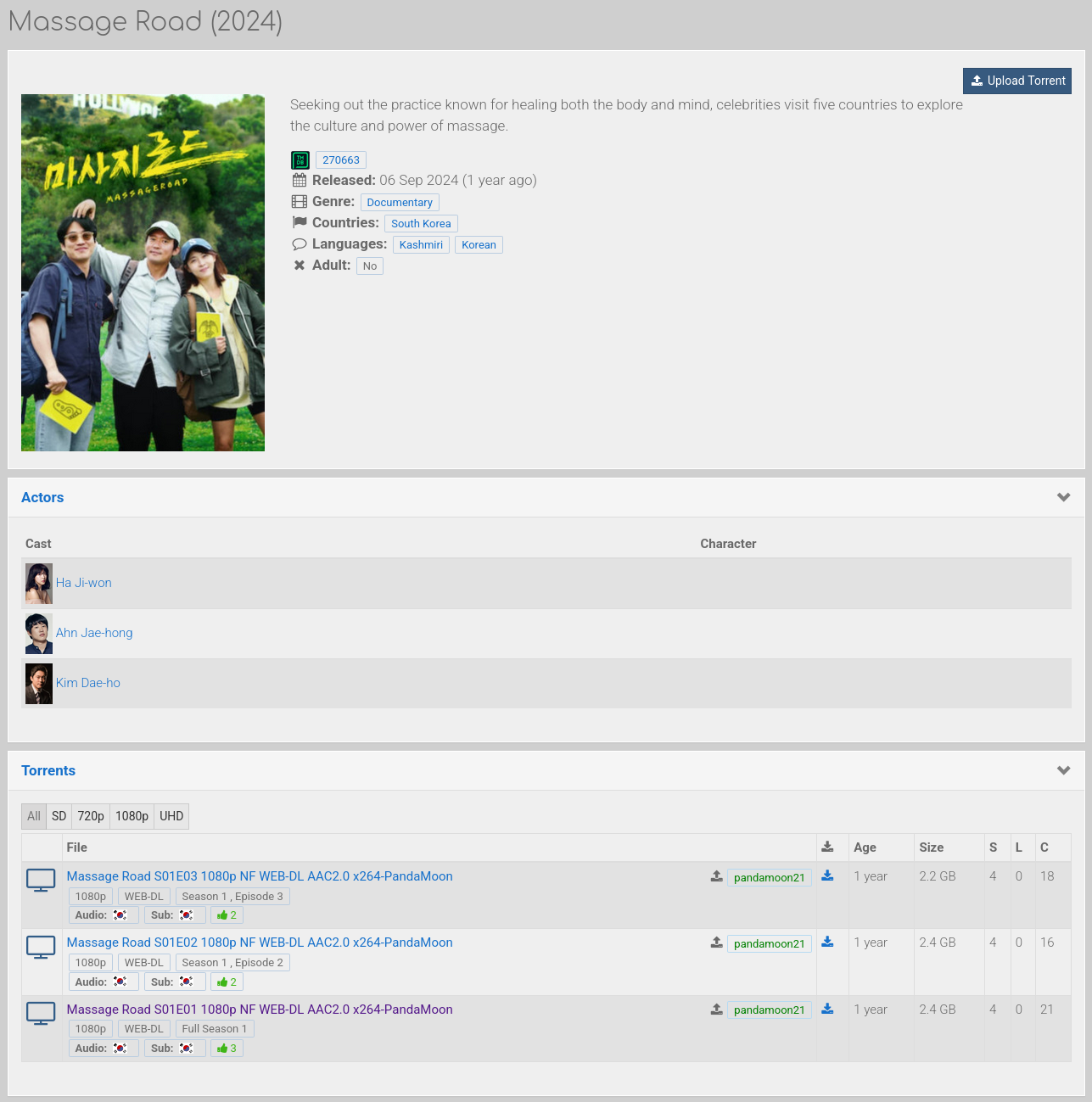Collapse the Actors panel with its chevron
Image resolution: width=1092 pixels, height=1102 pixels.
pyautogui.click(x=1064, y=497)
